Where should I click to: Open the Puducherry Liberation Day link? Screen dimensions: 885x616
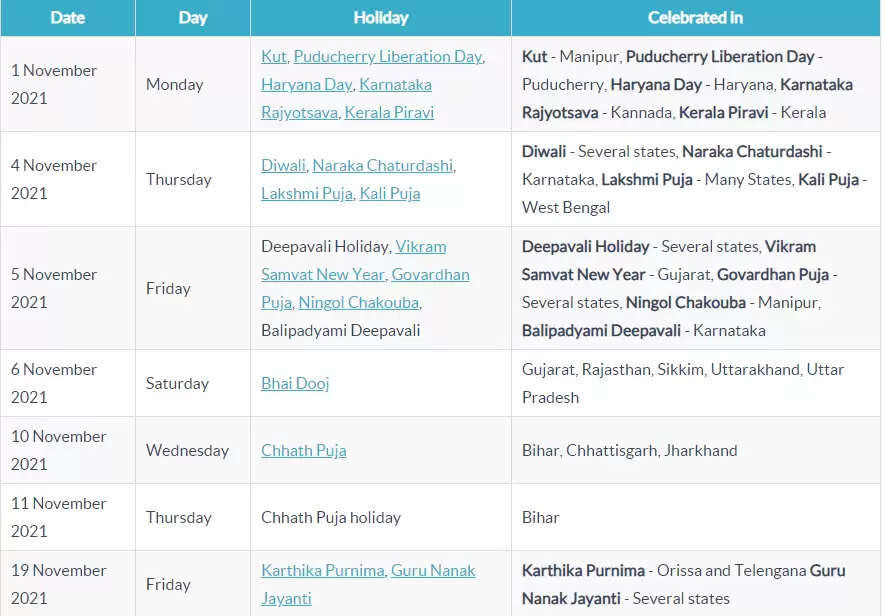click(388, 56)
